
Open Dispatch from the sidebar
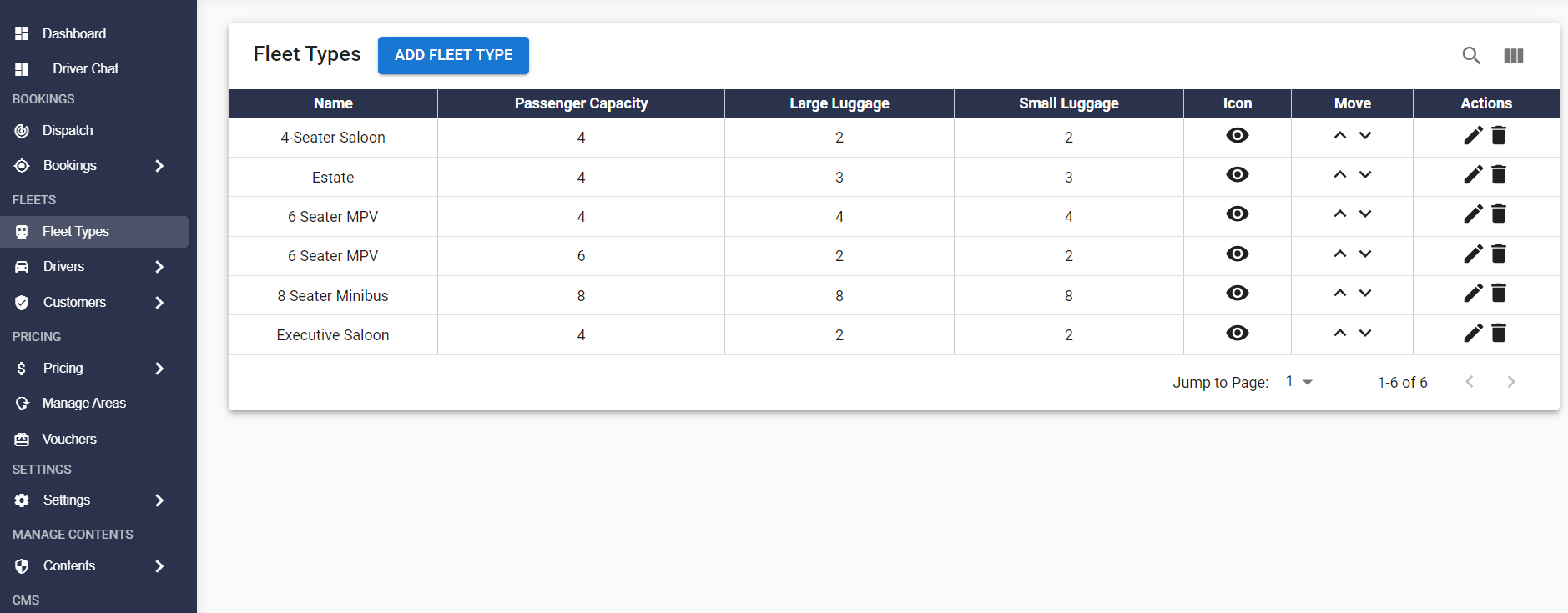tap(68, 131)
